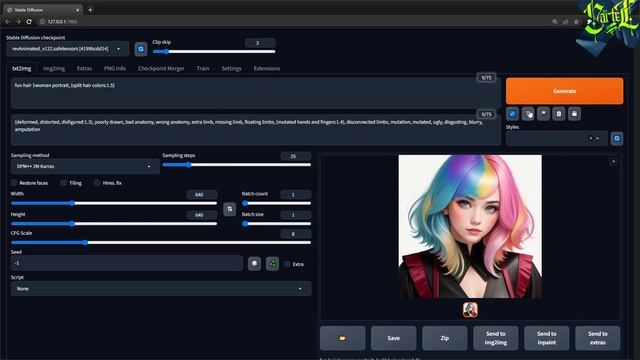Enable Hires. fix checkbox

(x=97, y=183)
